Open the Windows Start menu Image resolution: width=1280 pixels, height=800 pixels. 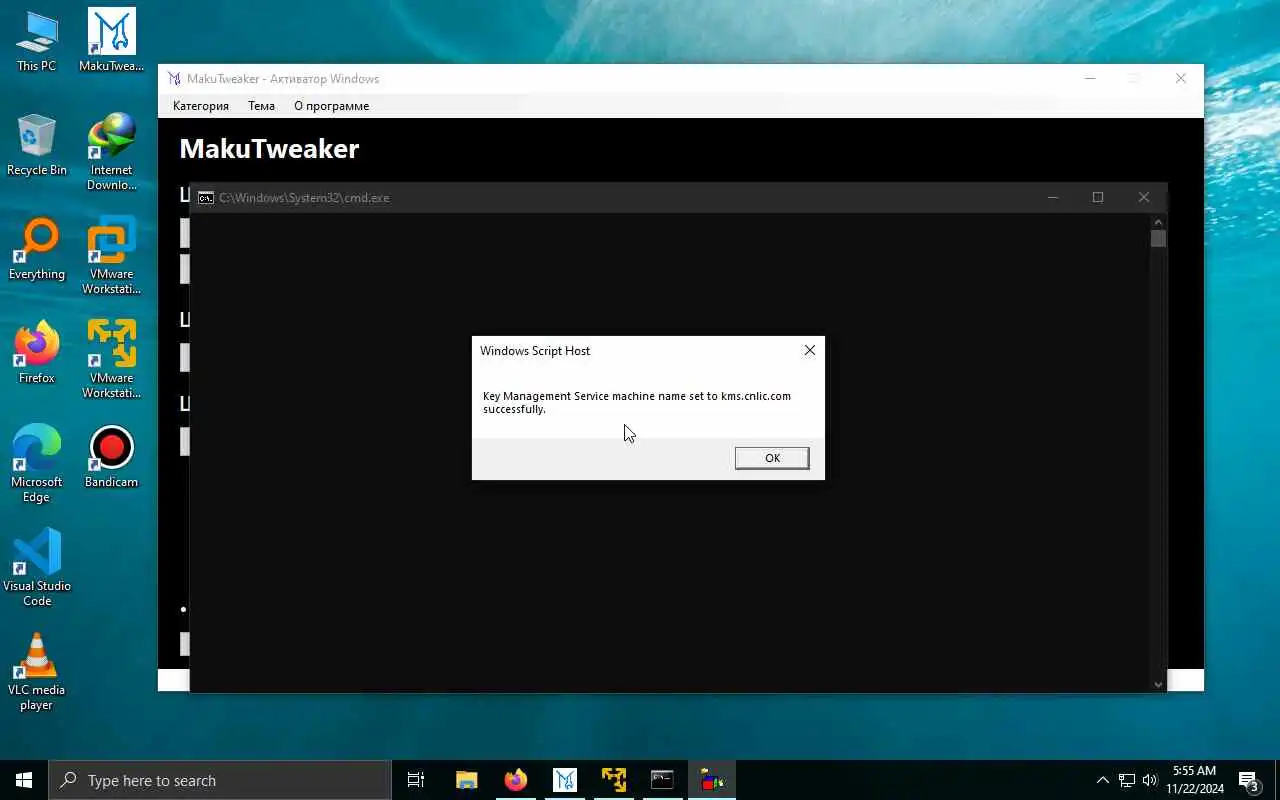coord(24,780)
